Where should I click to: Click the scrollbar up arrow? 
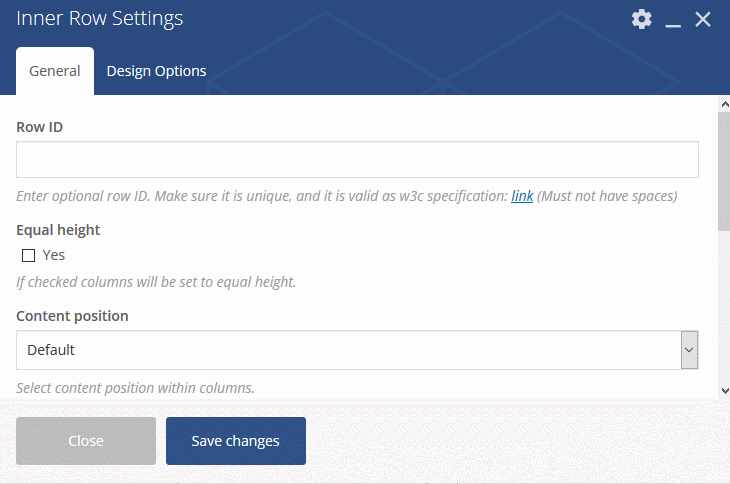(x=724, y=104)
